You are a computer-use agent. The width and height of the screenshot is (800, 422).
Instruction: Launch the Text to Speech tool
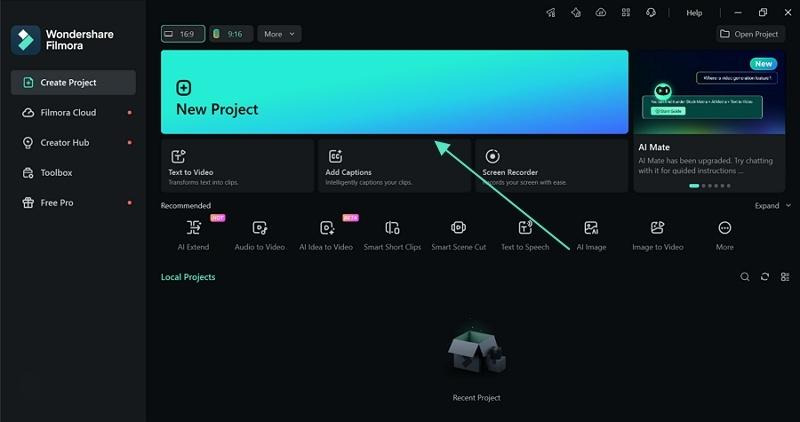pos(525,235)
